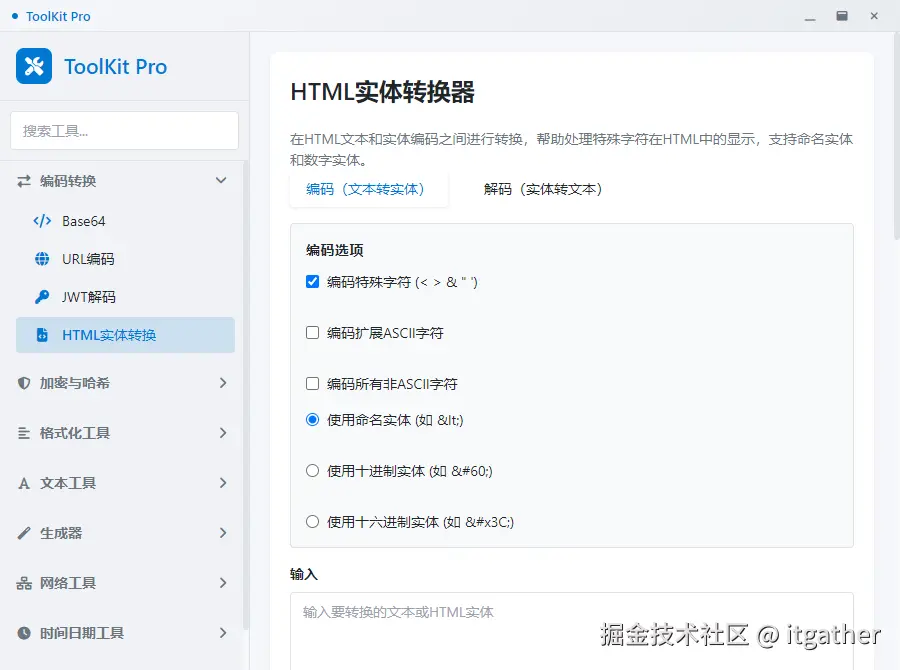The image size is (900, 670).
Task: Click the 生成器 pencil icon
Action: point(24,533)
